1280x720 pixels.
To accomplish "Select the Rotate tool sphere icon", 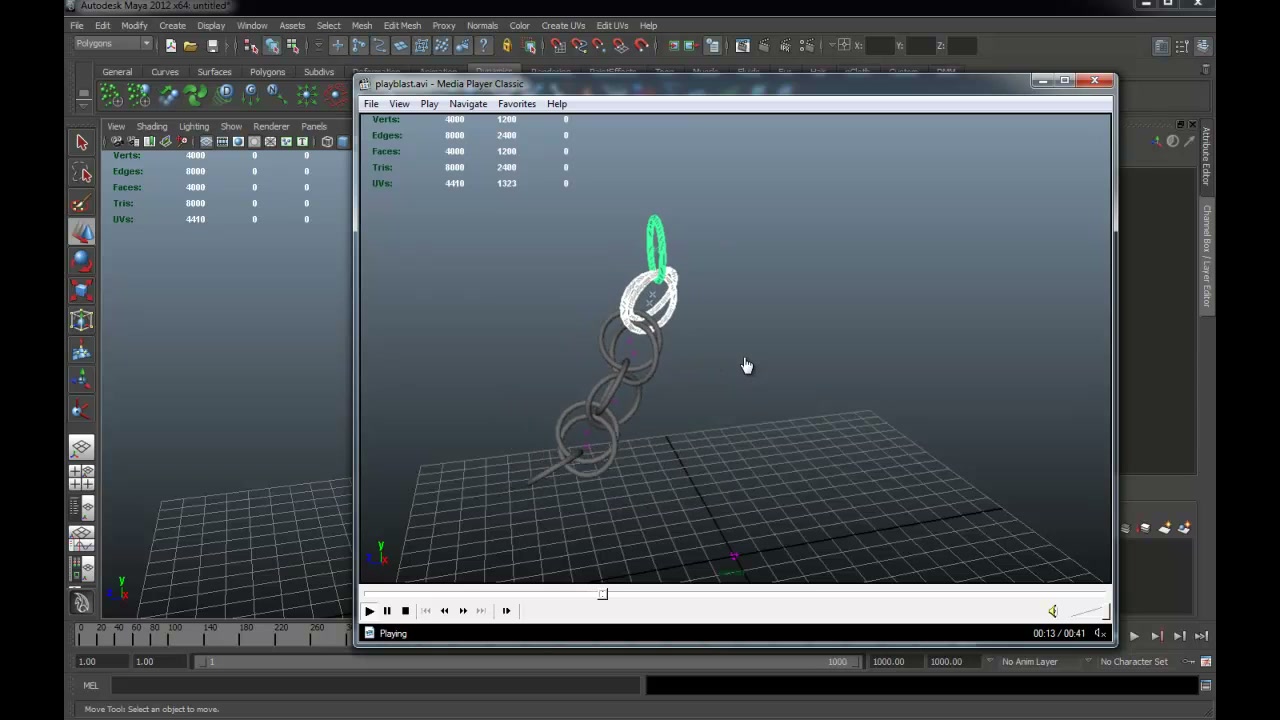I will [x=82, y=262].
